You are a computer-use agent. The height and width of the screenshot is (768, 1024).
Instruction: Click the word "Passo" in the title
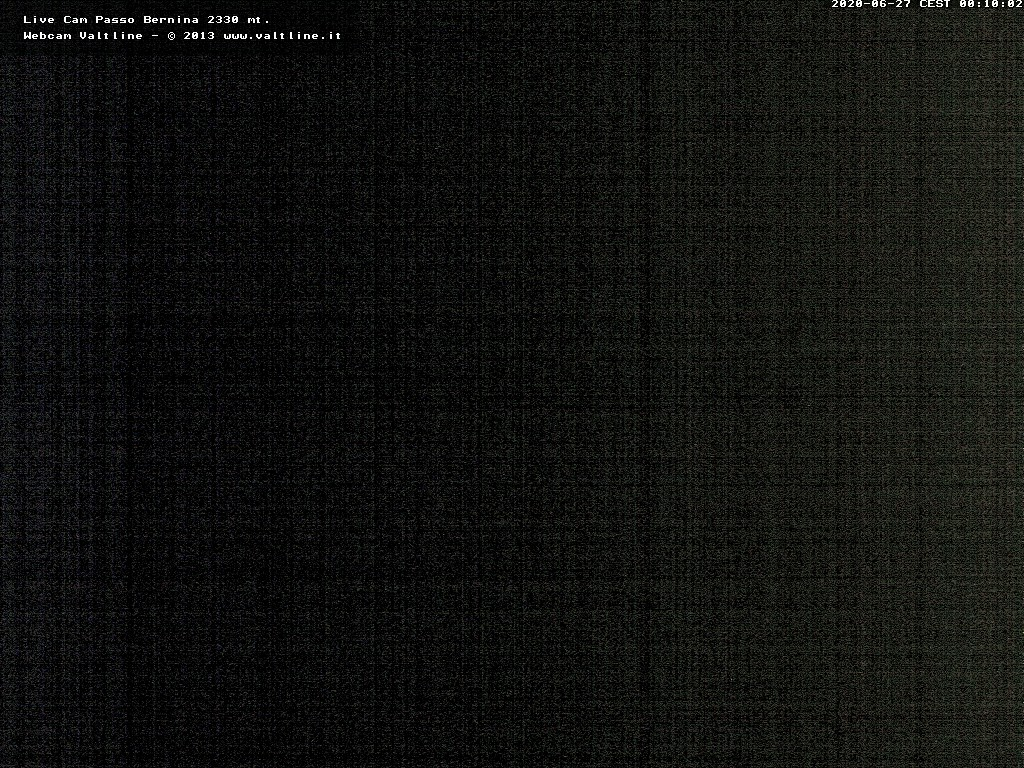pos(114,19)
